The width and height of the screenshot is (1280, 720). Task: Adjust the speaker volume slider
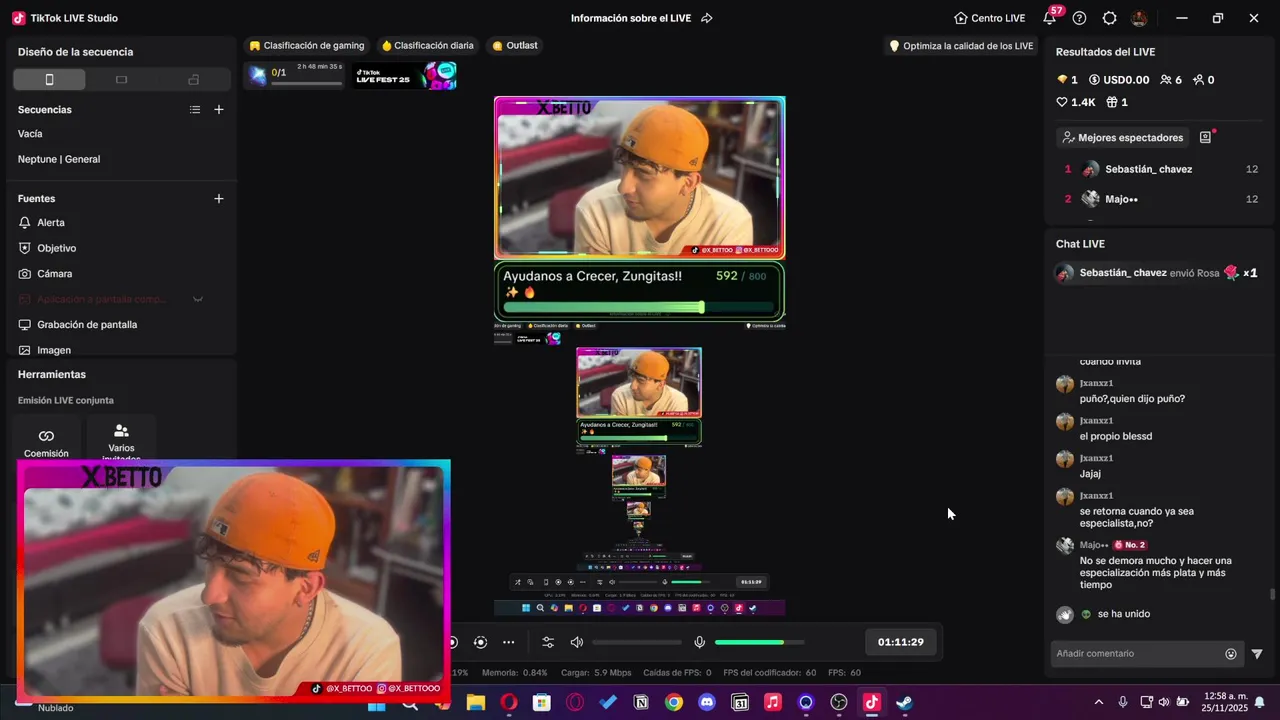637,642
